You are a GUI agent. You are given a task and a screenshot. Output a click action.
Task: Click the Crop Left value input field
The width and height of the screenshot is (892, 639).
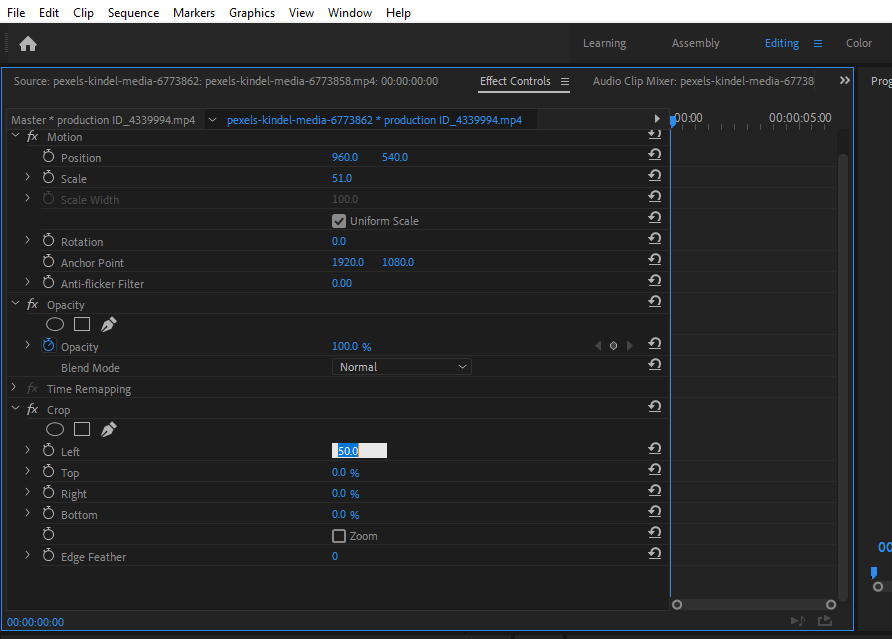click(x=359, y=451)
